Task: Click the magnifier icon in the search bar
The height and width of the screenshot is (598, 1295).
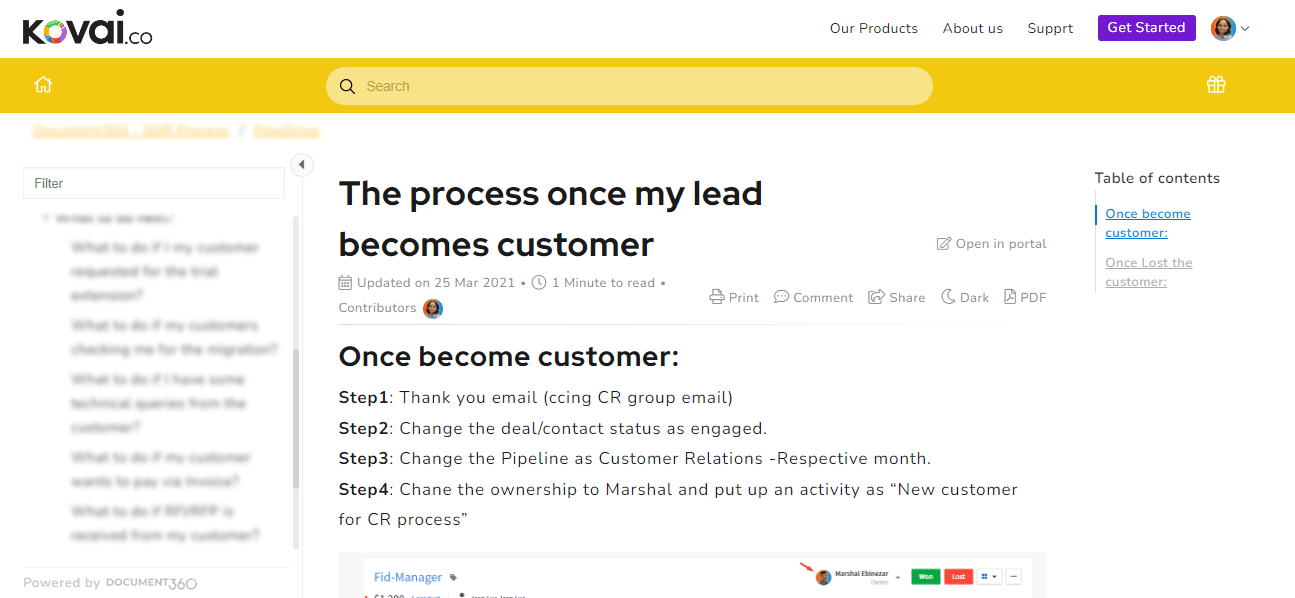Action: pyautogui.click(x=347, y=86)
